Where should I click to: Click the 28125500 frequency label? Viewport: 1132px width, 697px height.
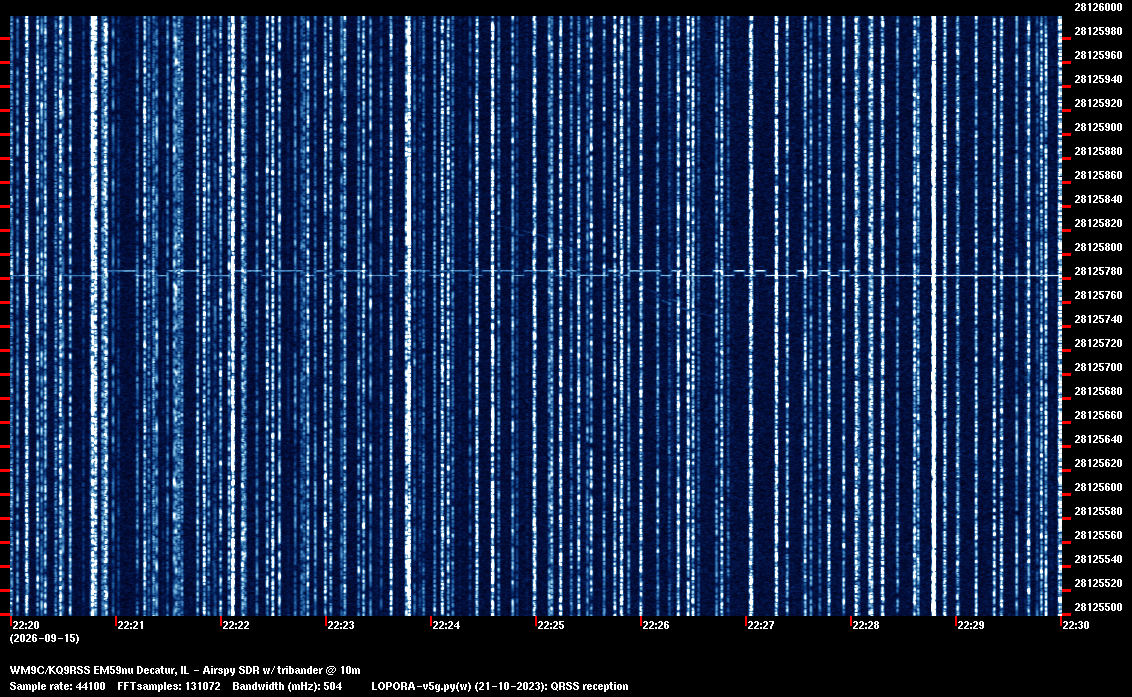pyautogui.click(x=1098, y=607)
